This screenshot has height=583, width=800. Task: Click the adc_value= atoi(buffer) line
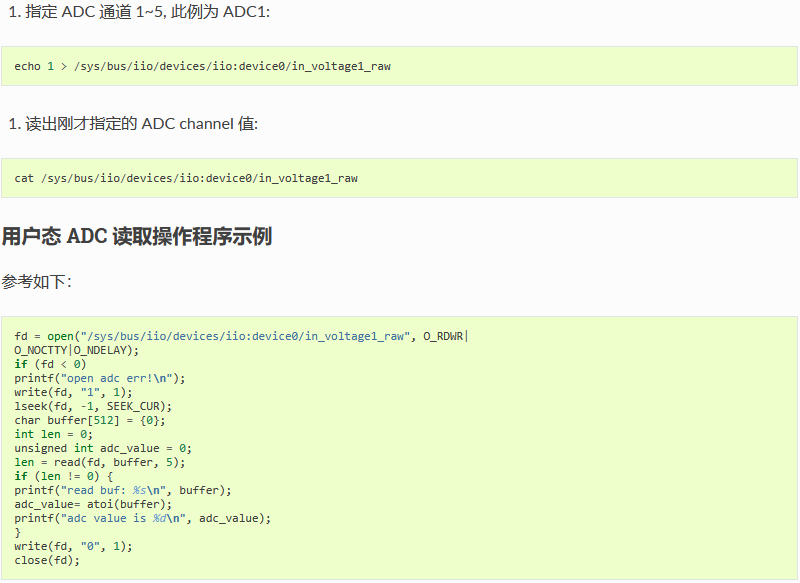coord(93,504)
